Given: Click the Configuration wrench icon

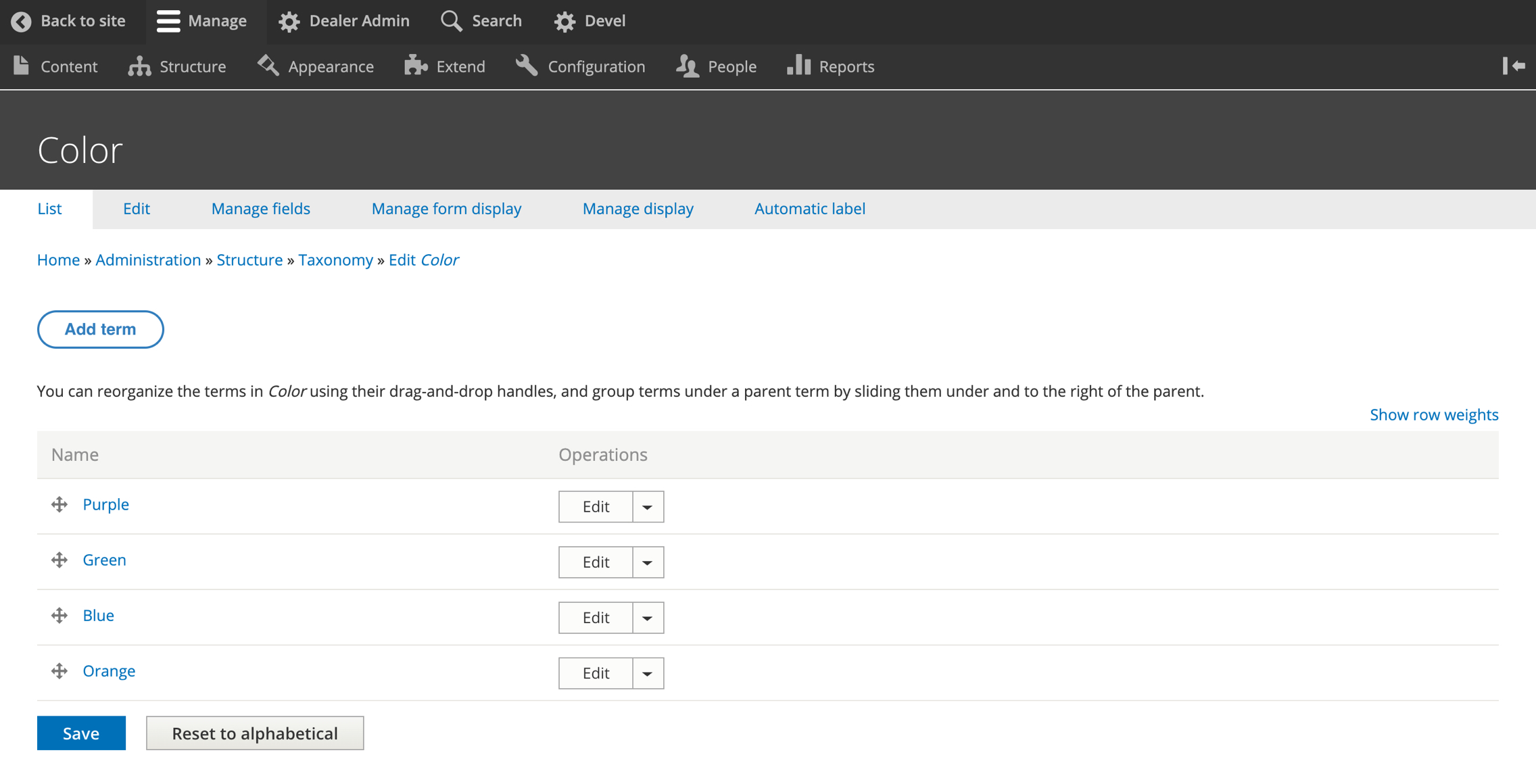Looking at the screenshot, I should (527, 66).
